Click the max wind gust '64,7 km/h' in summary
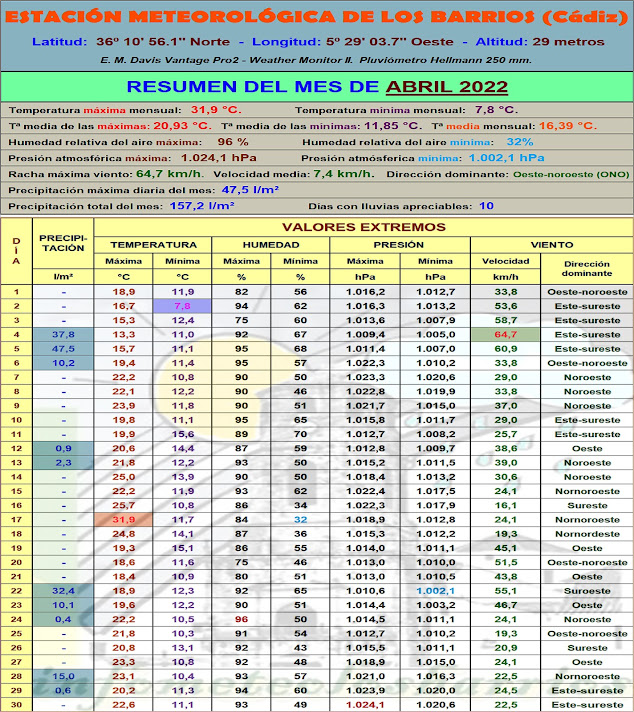The image size is (634, 712). pyautogui.click(x=170, y=174)
